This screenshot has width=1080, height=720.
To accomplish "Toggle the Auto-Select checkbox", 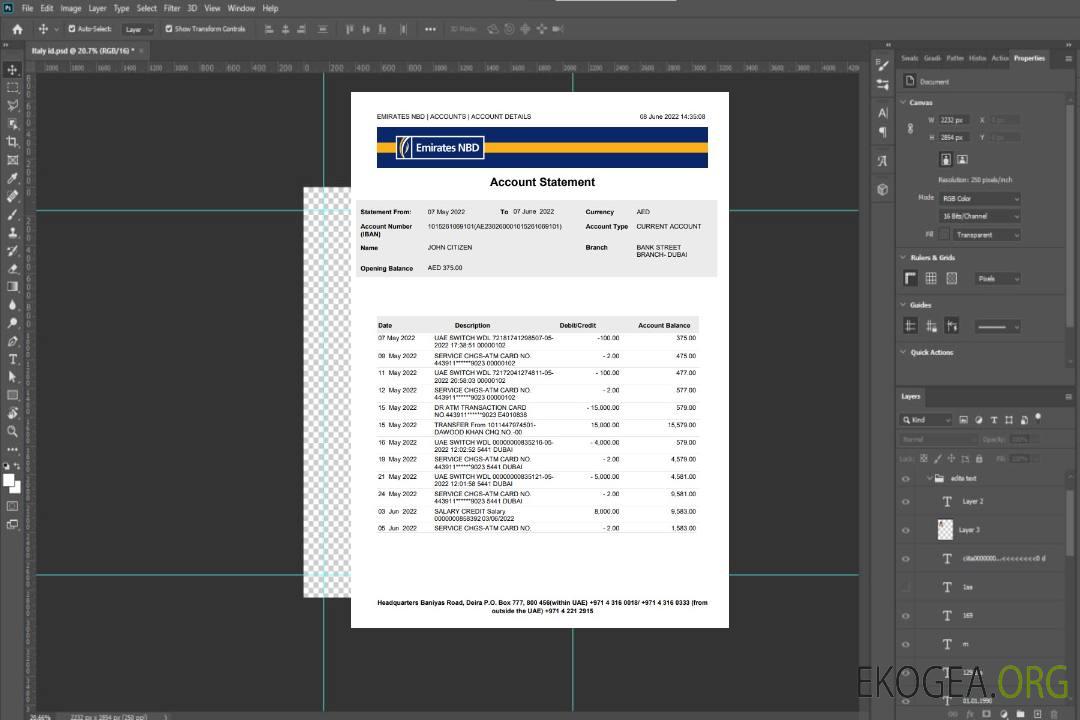I will click(72, 29).
